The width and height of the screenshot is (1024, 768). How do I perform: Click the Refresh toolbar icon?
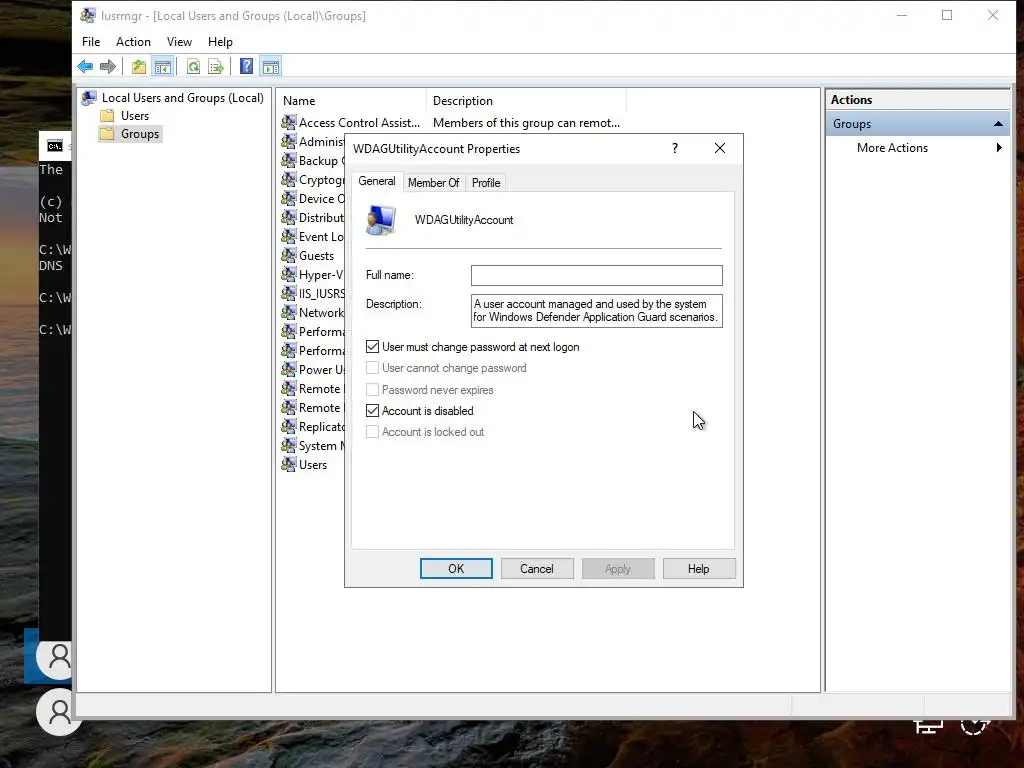(193, 67)
